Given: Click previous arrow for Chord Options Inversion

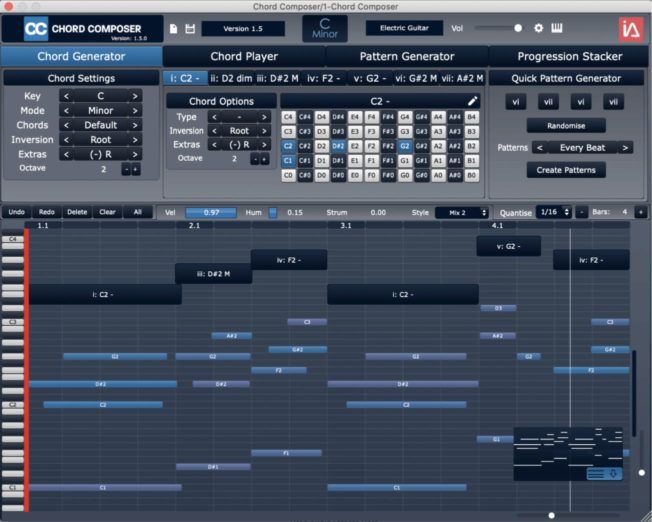Looking at the screenshot, I should 214,131.
